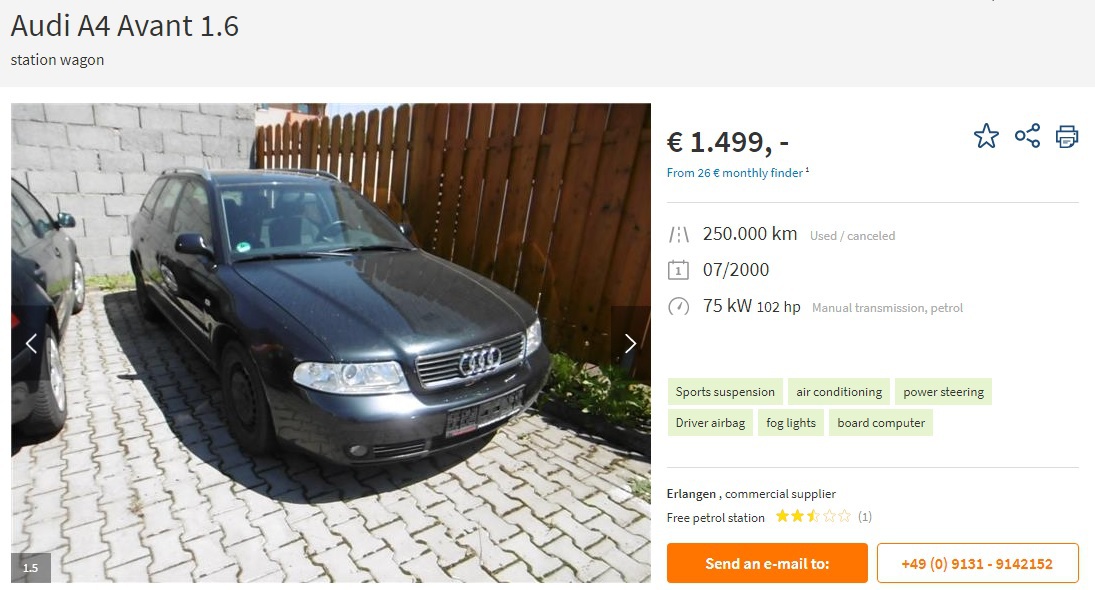Click the registration date calendar icon
Screen dimensions: 1095x590
pos(678,270)
